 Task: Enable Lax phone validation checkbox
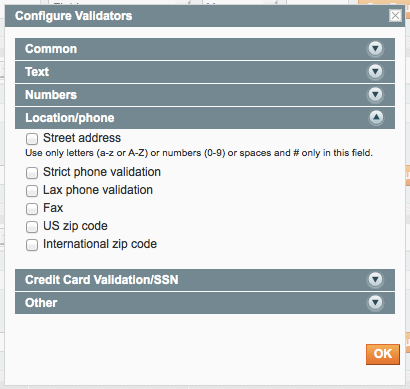pos(32,191)
